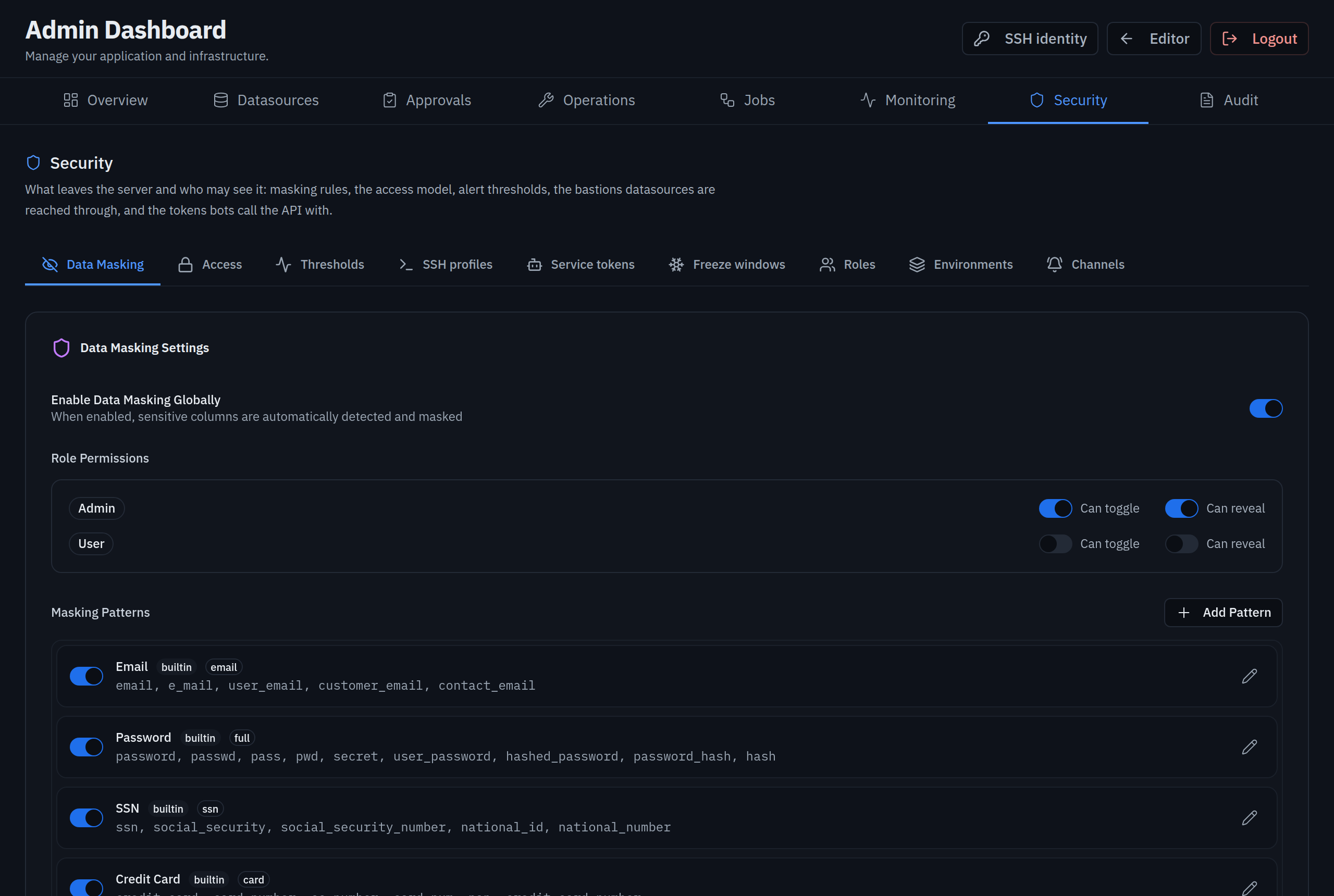The image size is (1334, 896).
Task: Click the Logout button
Action: click(x=1259, y=38)
